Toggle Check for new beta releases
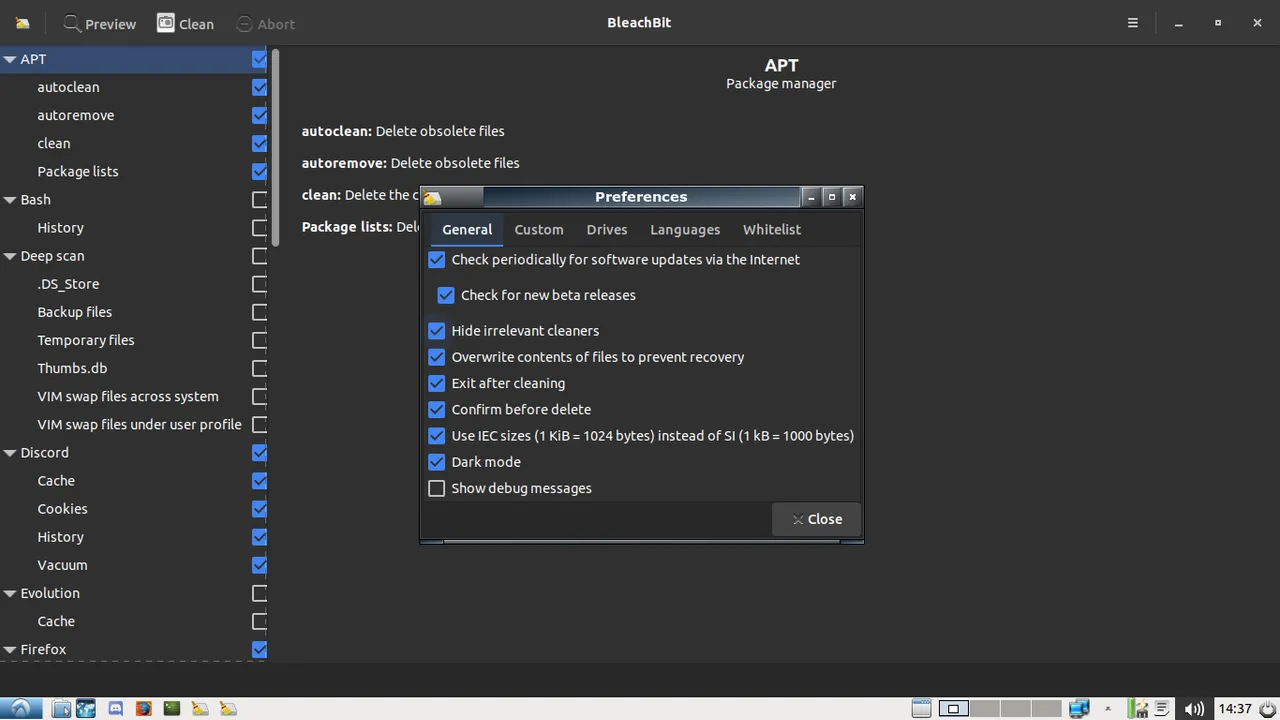The height and width of the screenshot is (720, 1280). [x=446, y=295]
